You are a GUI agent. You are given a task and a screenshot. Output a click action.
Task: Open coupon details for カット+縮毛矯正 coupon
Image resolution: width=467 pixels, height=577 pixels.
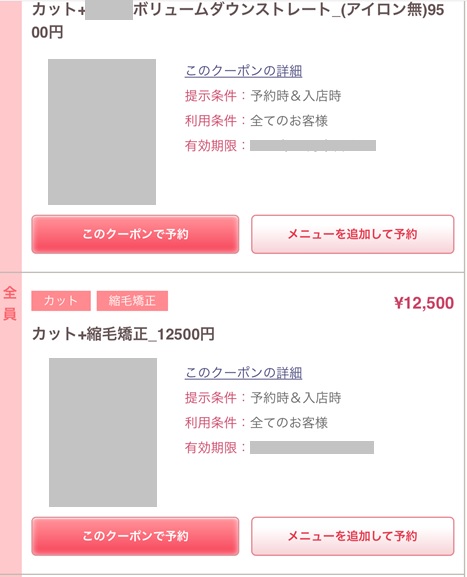(x=243, y=372)
